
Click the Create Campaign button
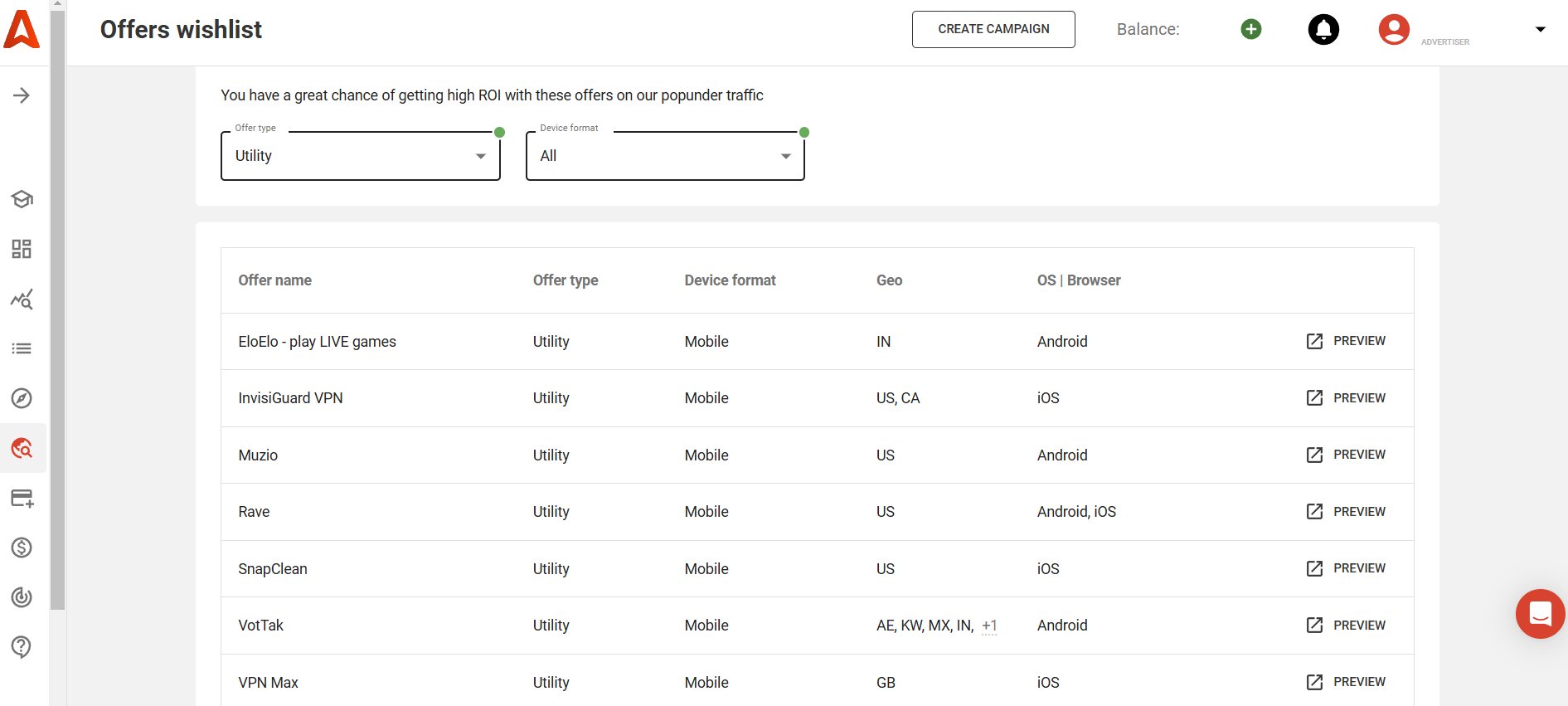click(x=993, y=29)
